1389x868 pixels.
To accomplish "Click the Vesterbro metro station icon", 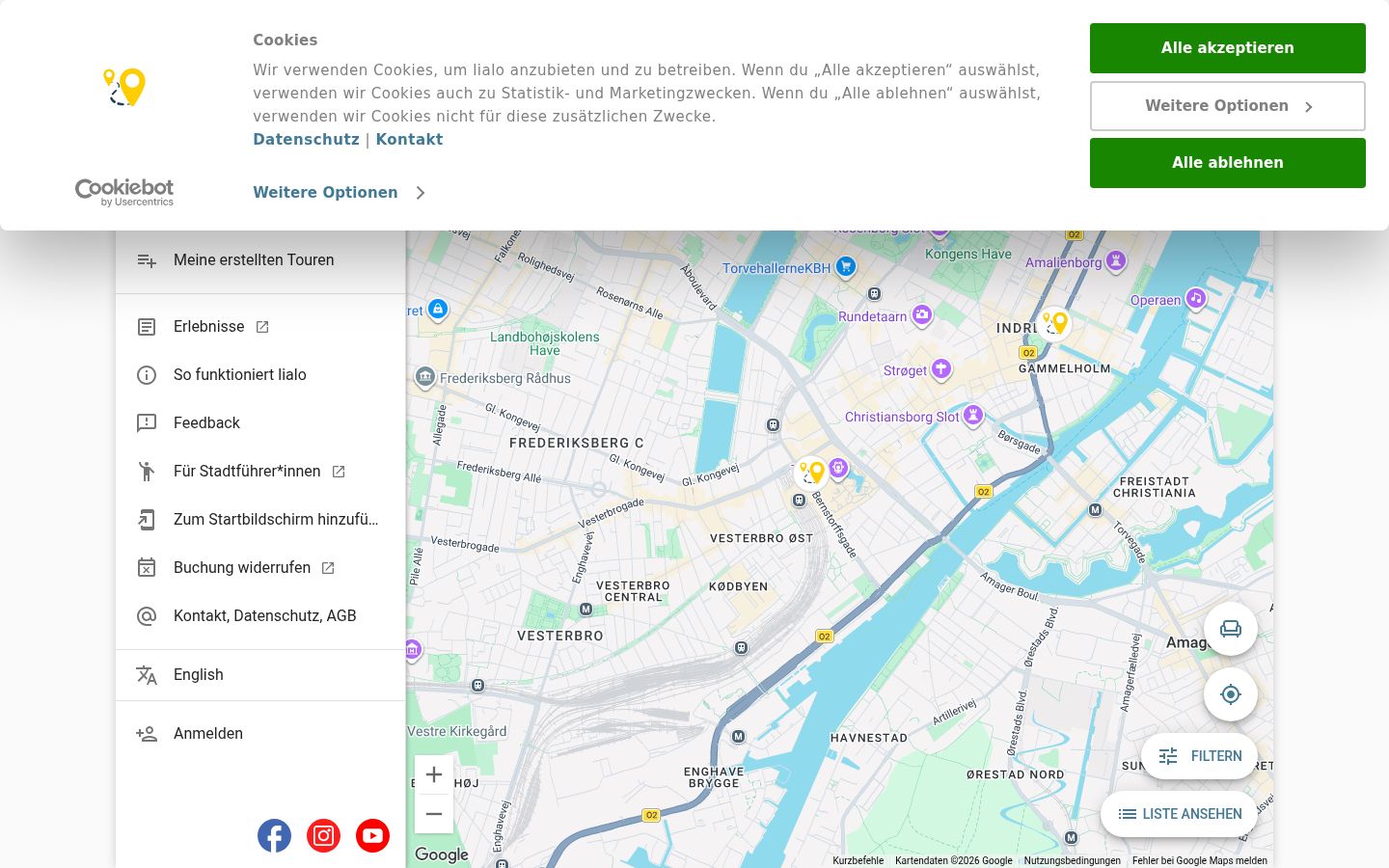I will (586, 610).
